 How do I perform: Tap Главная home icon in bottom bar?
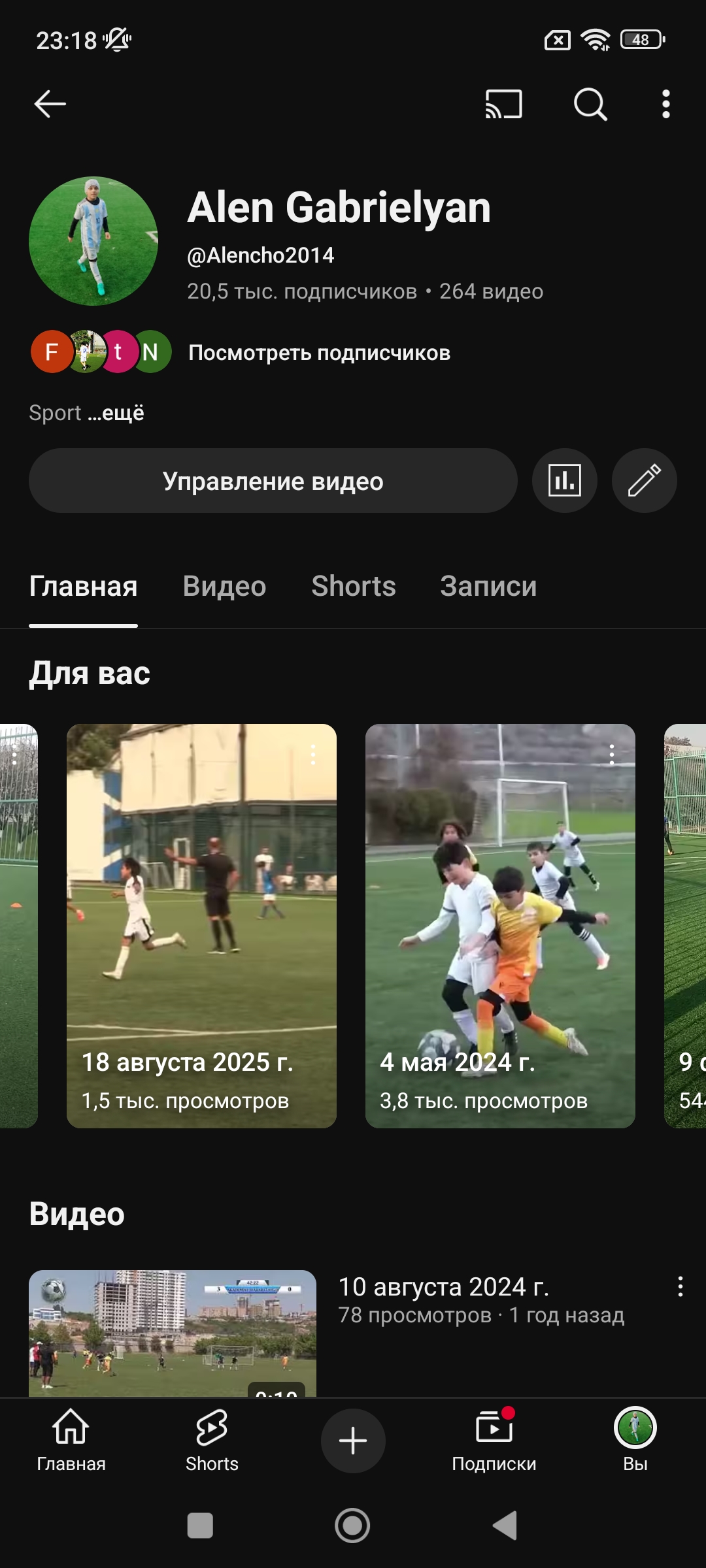click(71, 1440)
